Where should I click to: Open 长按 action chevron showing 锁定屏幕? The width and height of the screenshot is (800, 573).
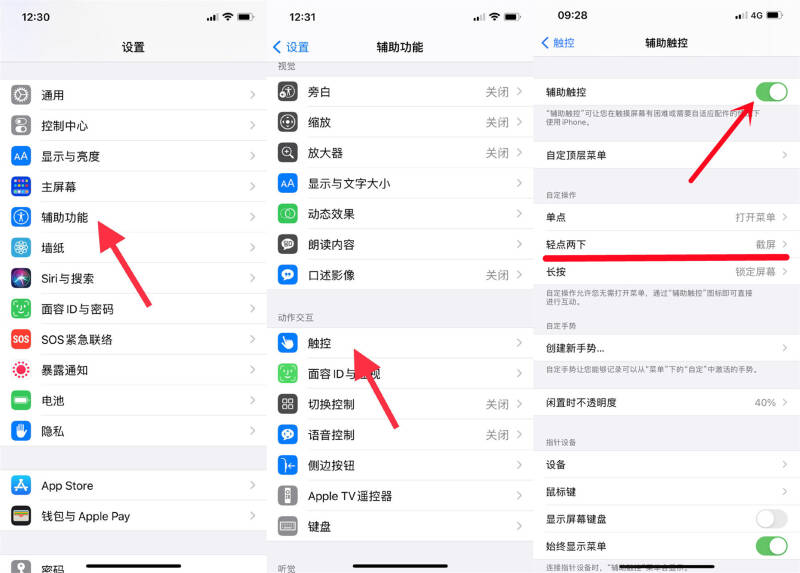coord(785,272)
